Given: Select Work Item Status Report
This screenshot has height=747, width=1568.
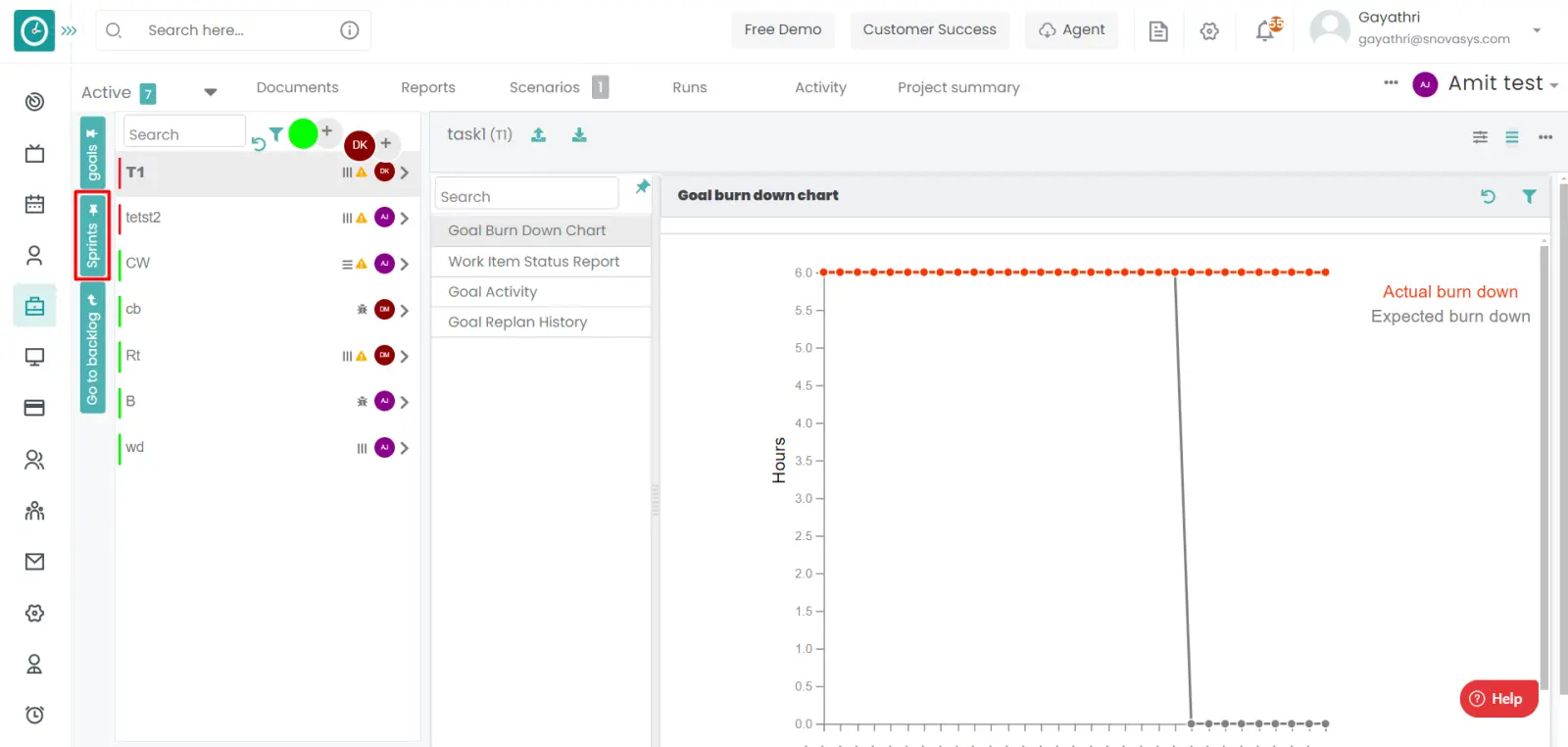Looking at the screenshot, I should (x=533, y=262).
